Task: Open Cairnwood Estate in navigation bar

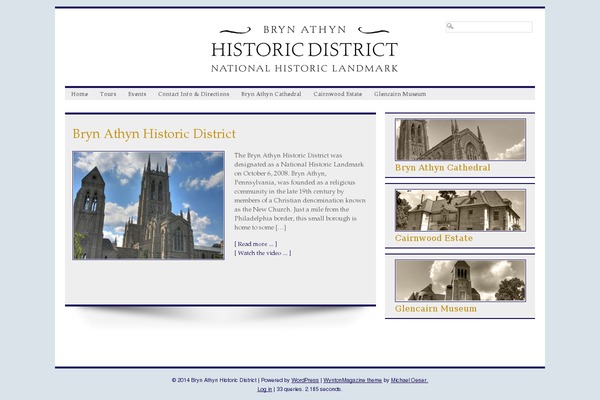Action: [x=338, y=94]
